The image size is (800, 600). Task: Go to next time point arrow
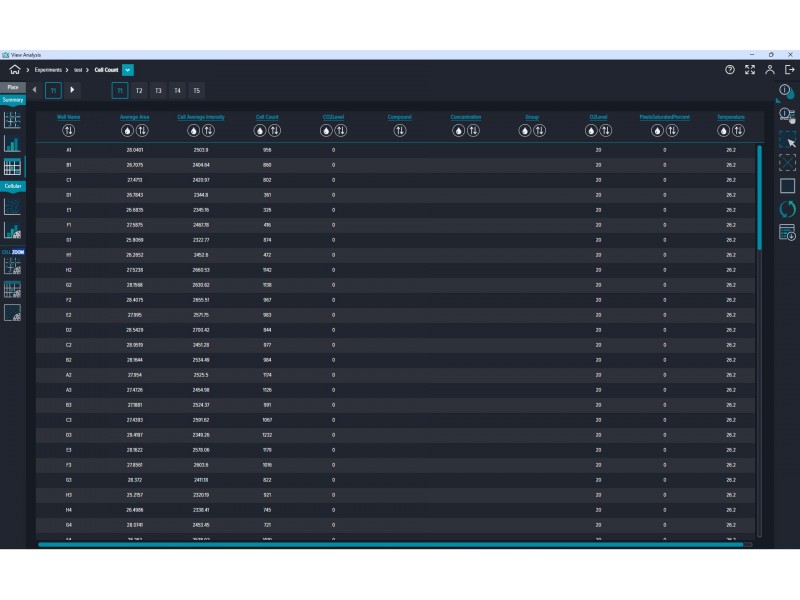coord(72,90)
